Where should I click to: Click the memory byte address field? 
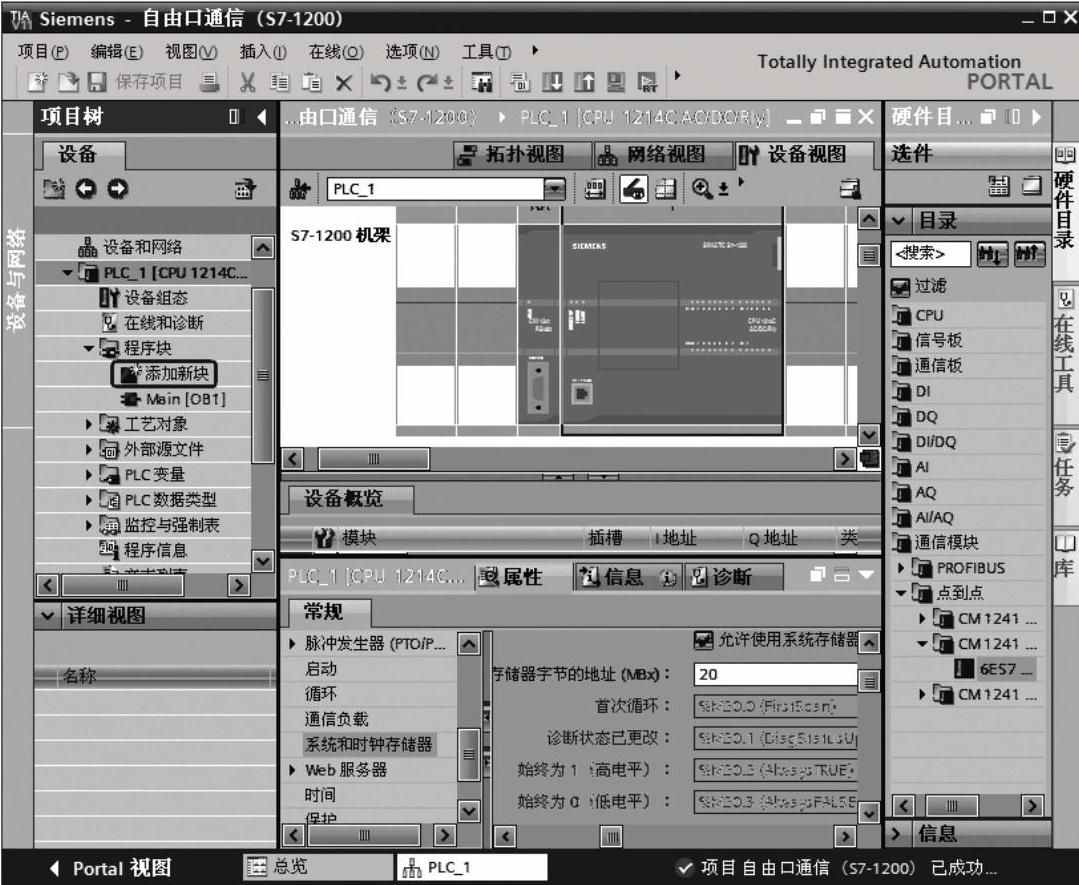[776, 674]
